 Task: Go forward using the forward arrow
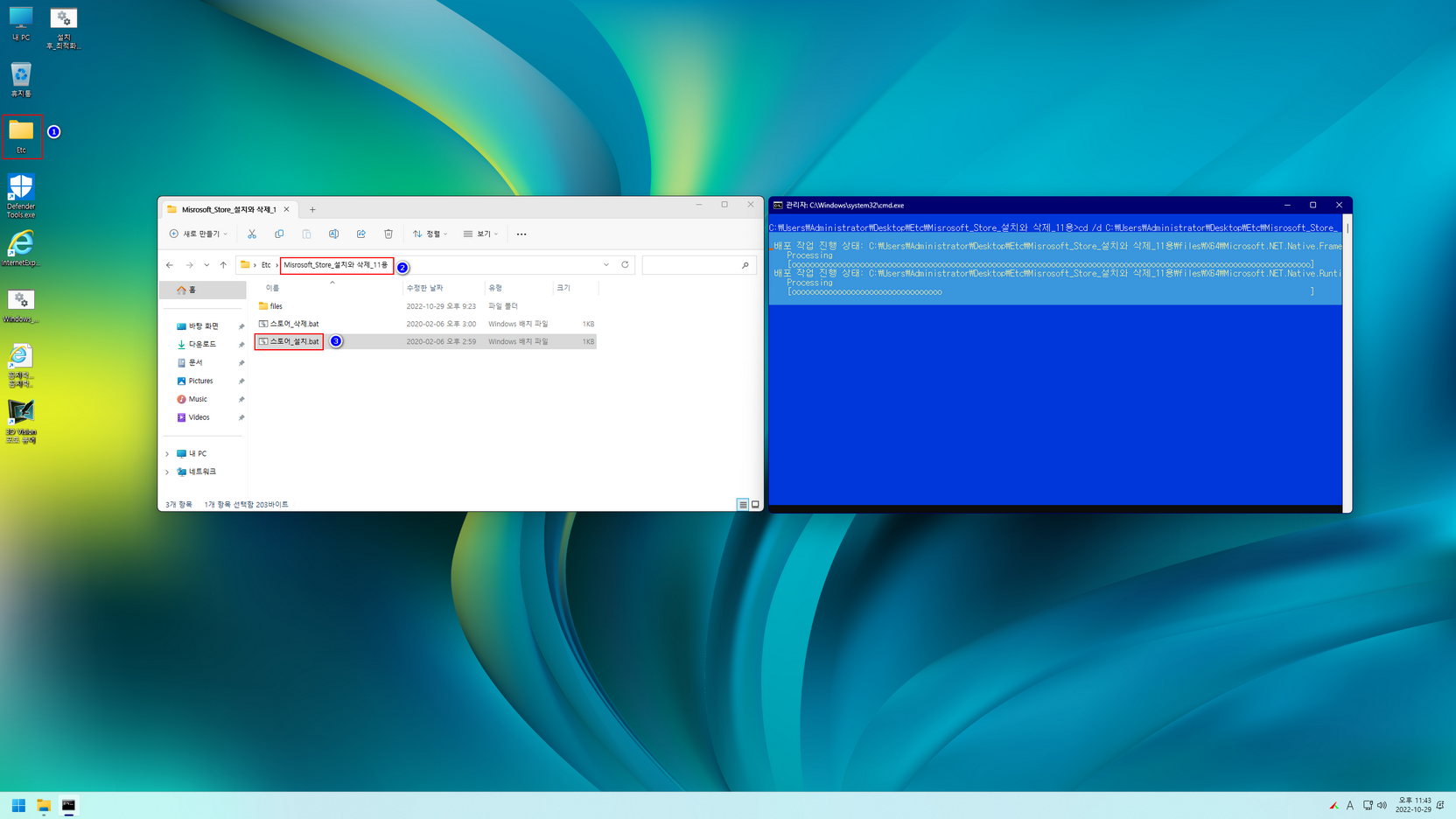coord(189,265)
